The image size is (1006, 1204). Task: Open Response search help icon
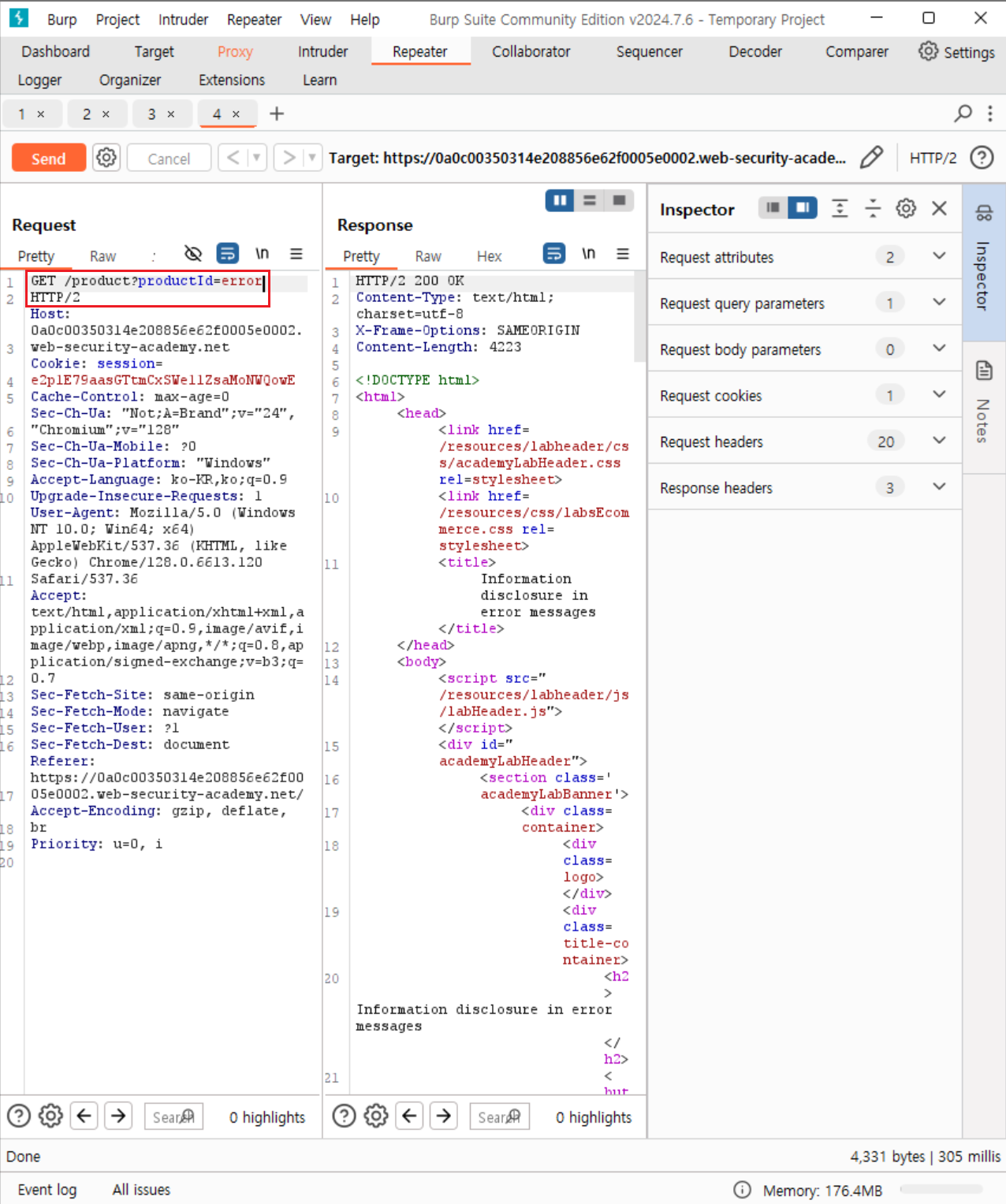click(x=344, y=1116)
